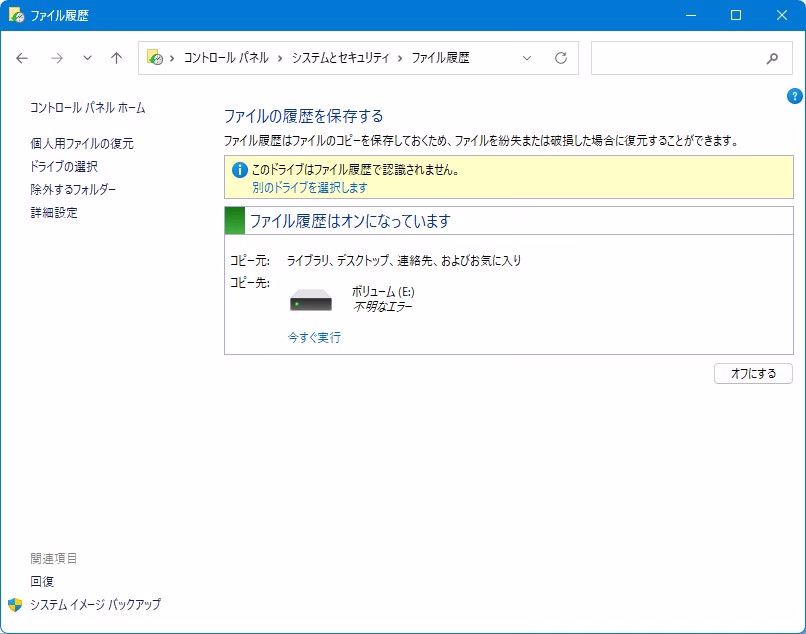Screen dimensions: 806x634
Task: Click the search magnifier icon
Action: pos(772,58)
